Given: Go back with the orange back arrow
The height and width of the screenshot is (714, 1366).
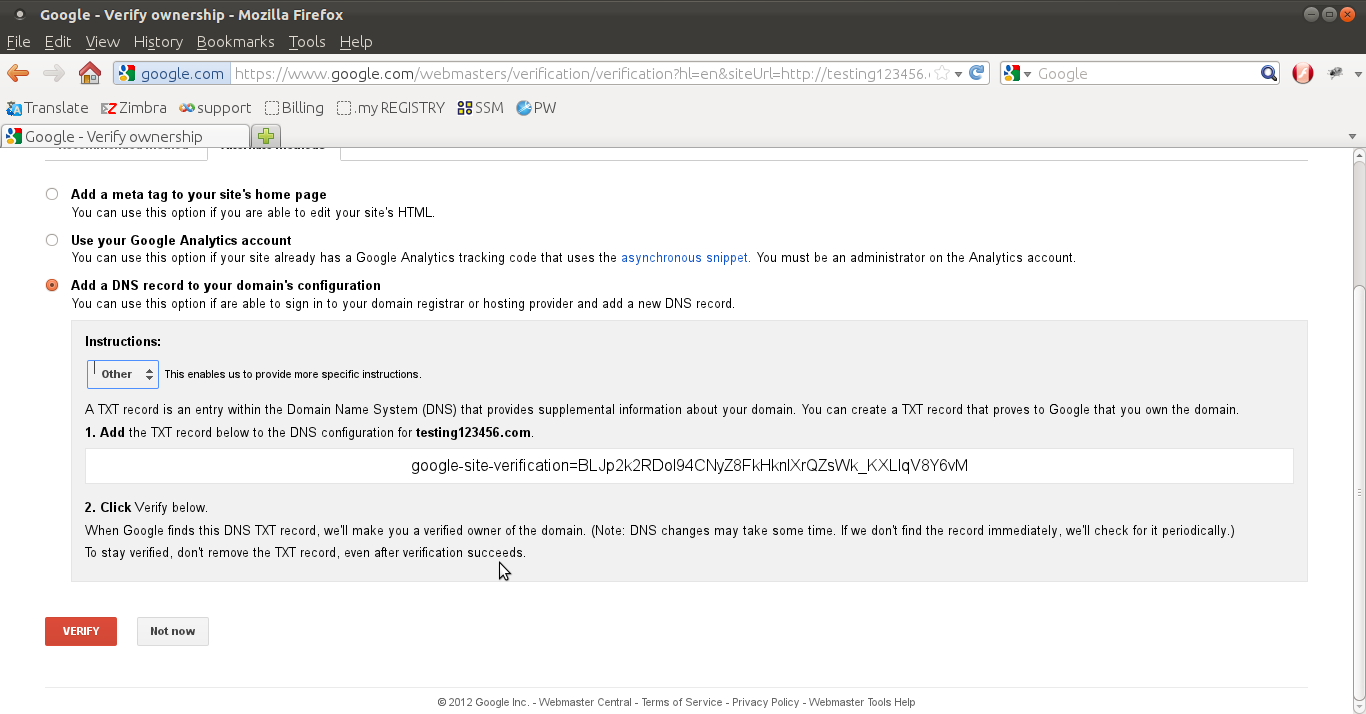Looking at the screenshot, I should tap(18, 73).
